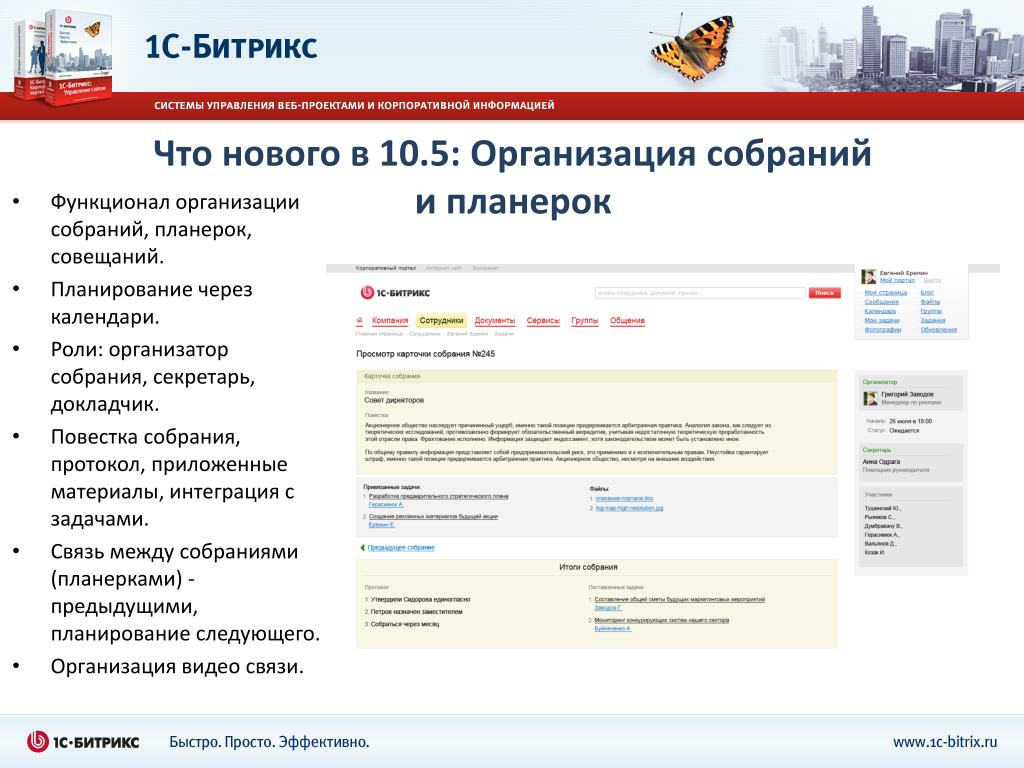Click the home icon in the portal menu
The height and width of the screenshot is (768, 1024).
pyautogui.click(x=359, y=321)
